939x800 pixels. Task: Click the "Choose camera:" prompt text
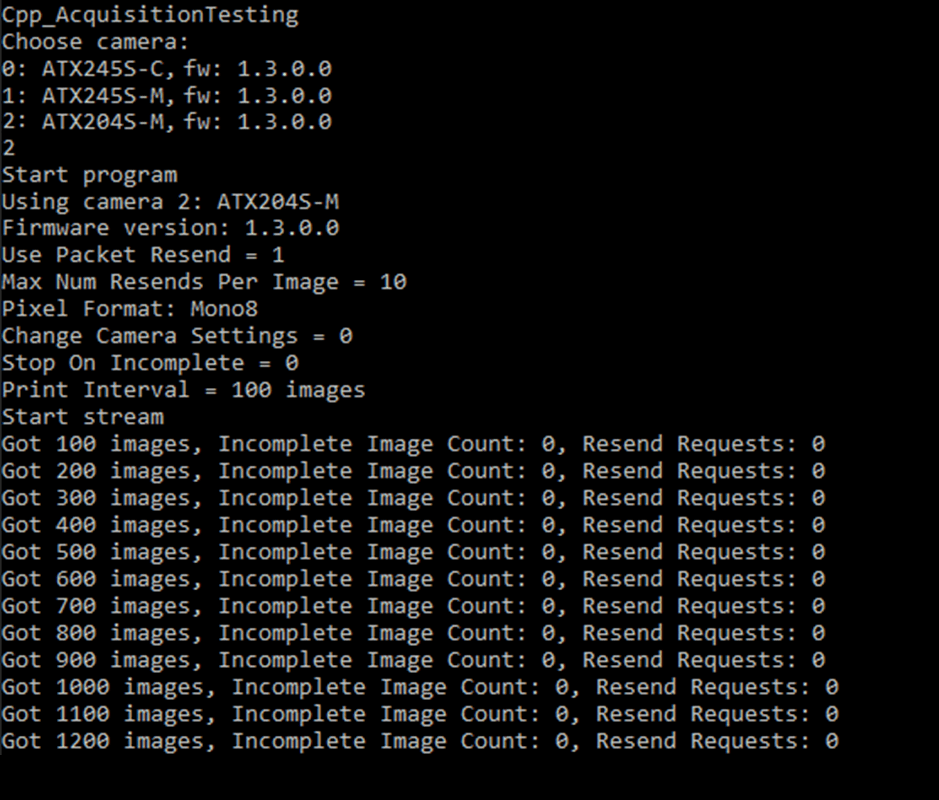(95, 42)
